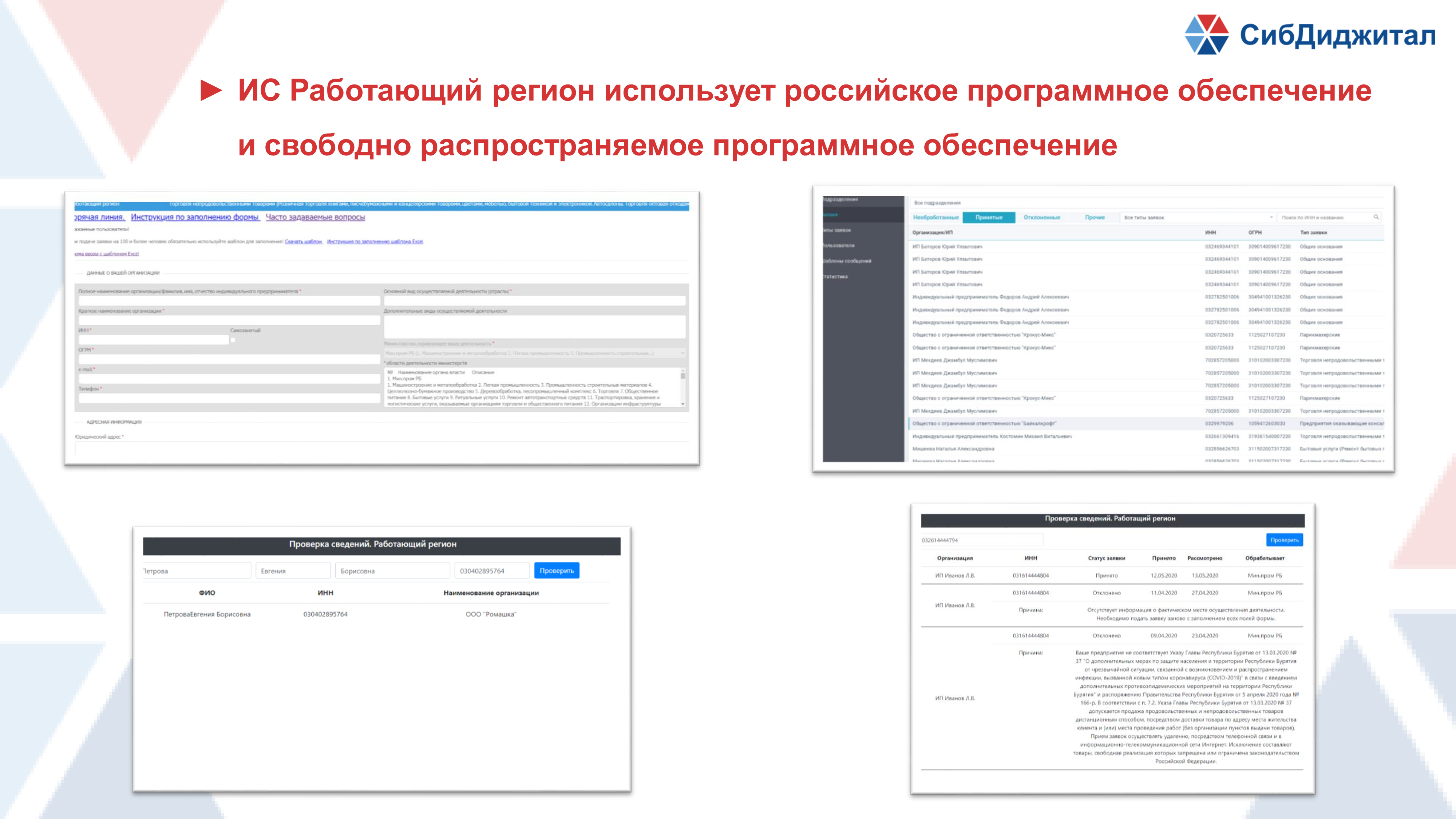The image size is (1456, 819).
Task: Click the ООО "Ромашка" cell
Action: 491,614
